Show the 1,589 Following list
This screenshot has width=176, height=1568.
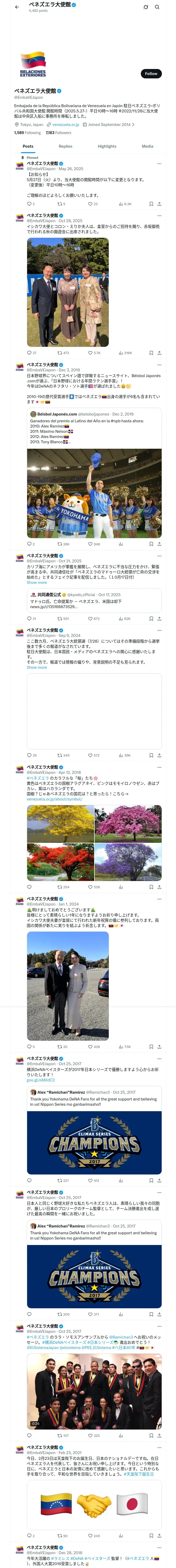(28, 133)
